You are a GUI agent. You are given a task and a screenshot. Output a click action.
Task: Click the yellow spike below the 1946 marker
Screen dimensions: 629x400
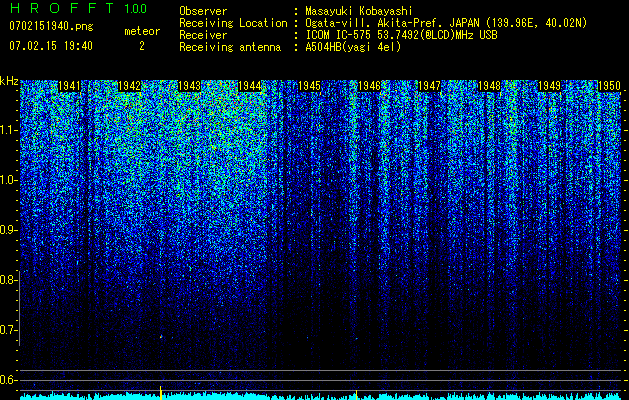tap(357, 395)
